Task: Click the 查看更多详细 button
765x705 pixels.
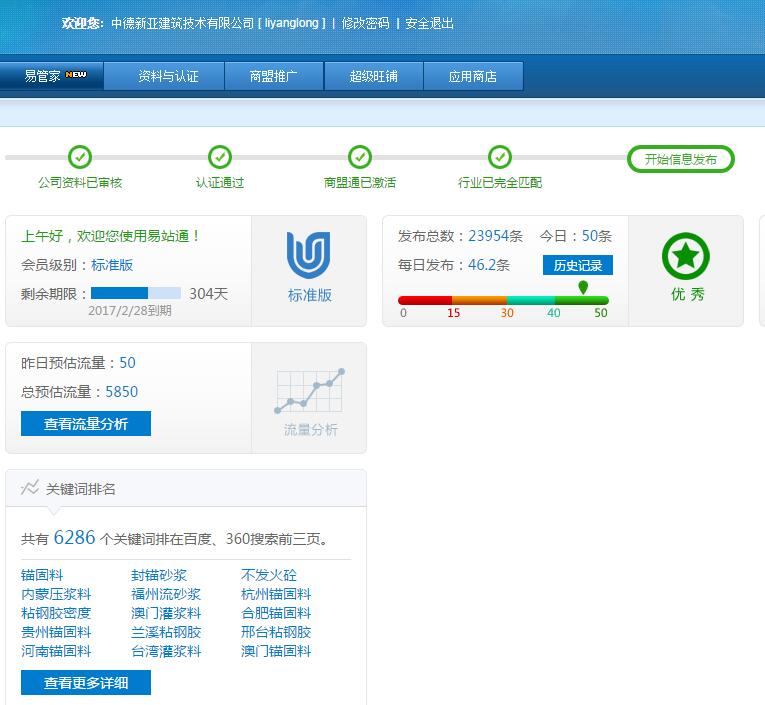Action: point(86,683)
